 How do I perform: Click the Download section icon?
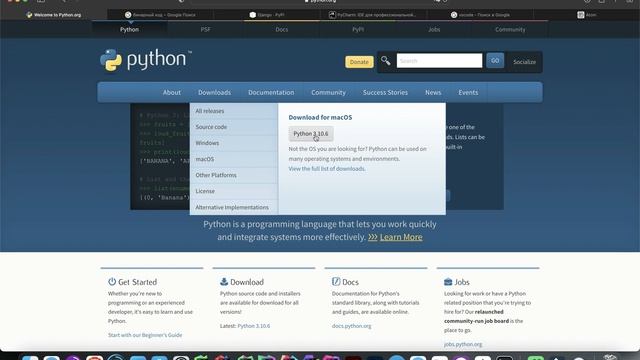click(x=224, y=282)
